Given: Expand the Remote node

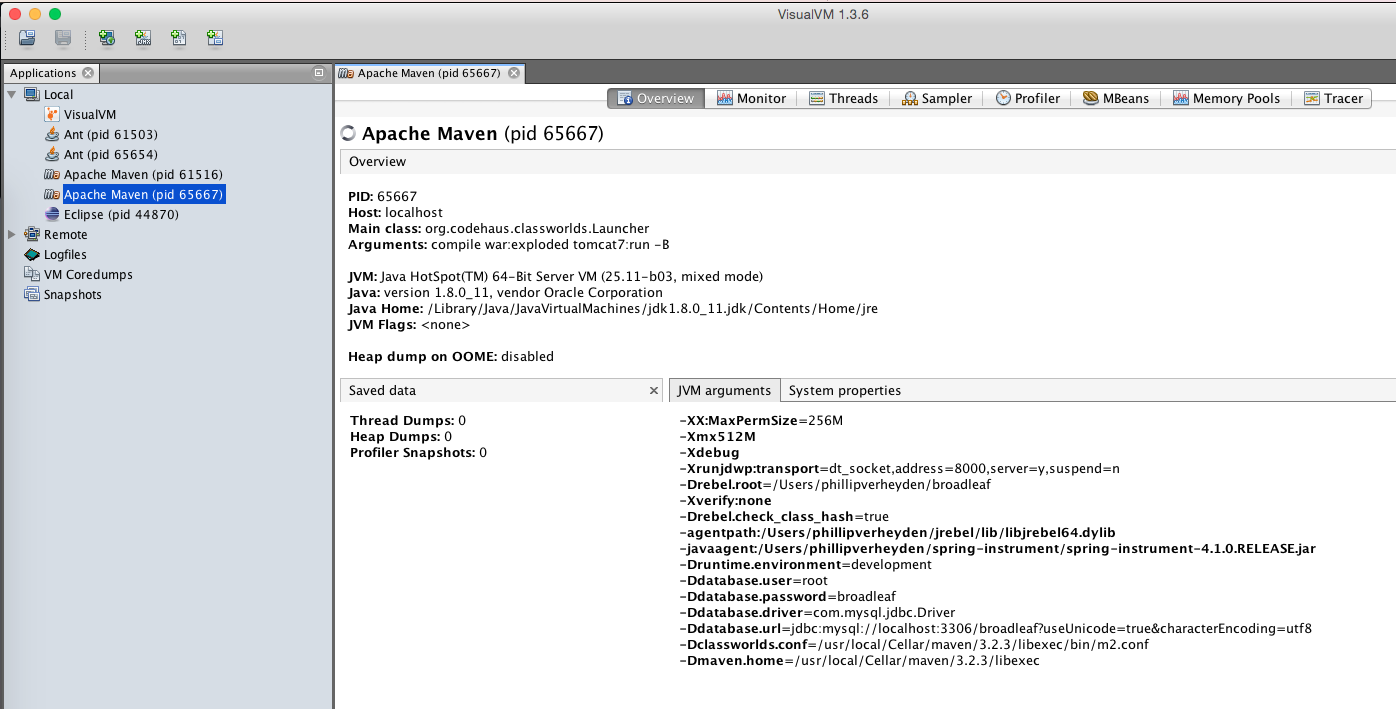Looking at the screenshot, I should click(x=12, y=234).
